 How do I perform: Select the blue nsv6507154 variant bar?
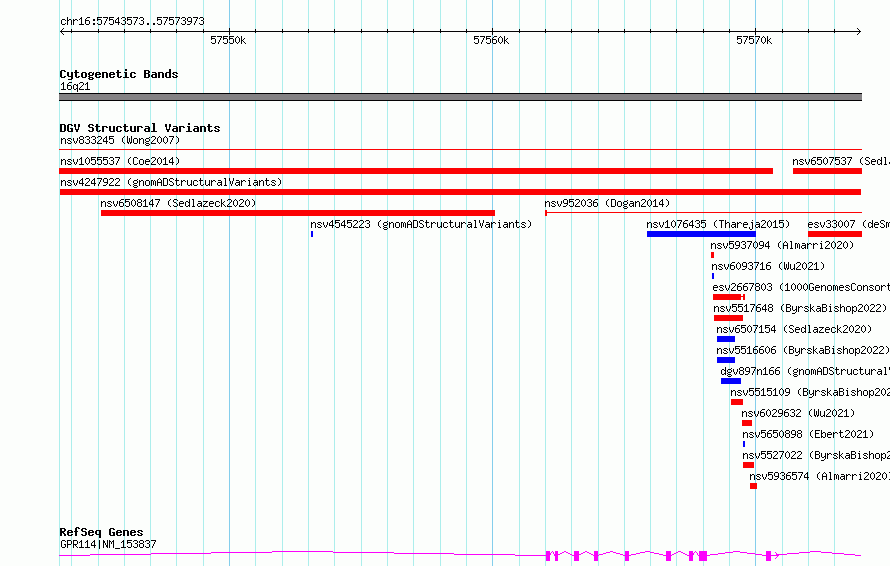tap(726, 339)
